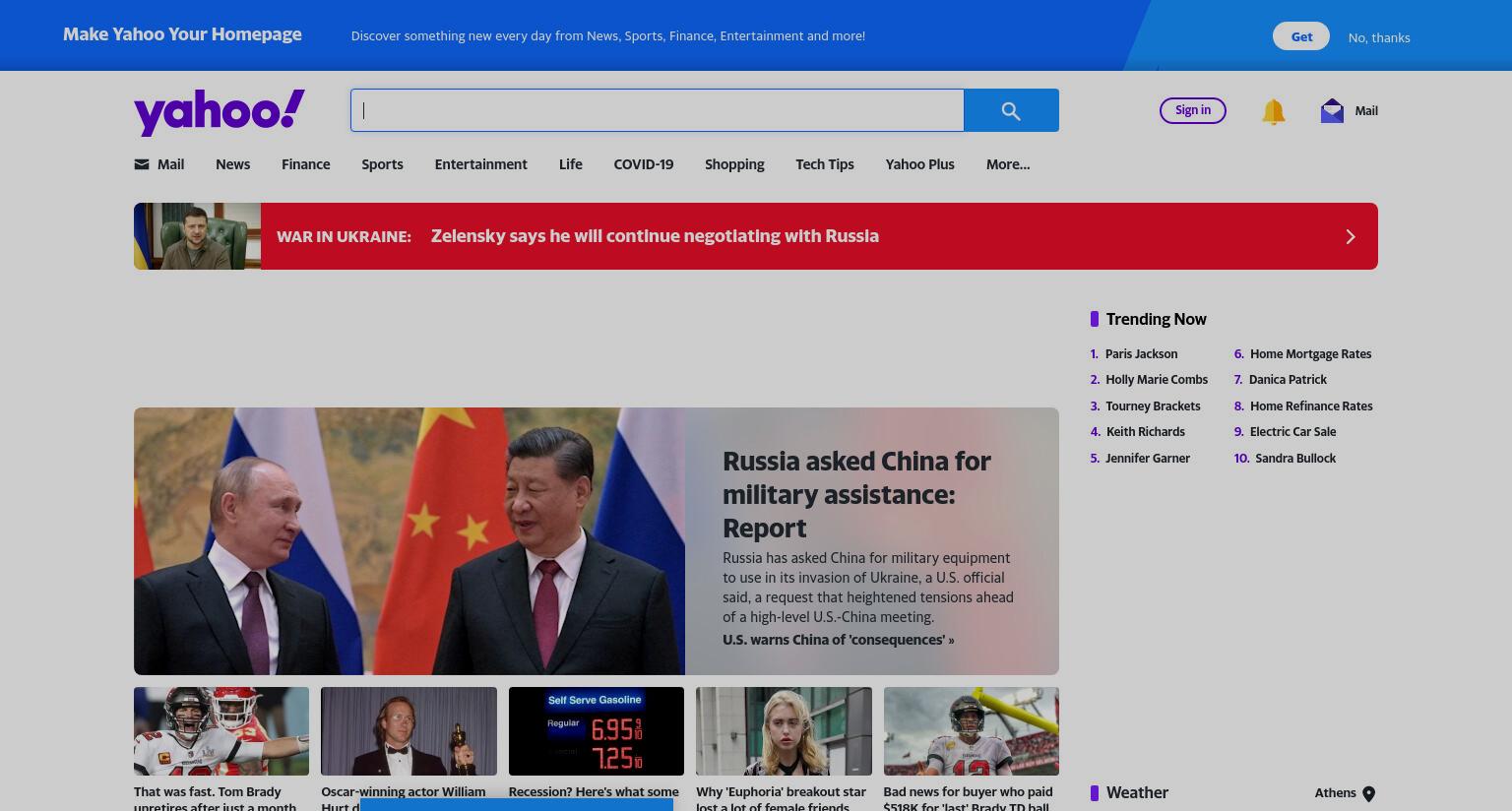Open the Life section

pyautogui.click(x=570, y=164)
